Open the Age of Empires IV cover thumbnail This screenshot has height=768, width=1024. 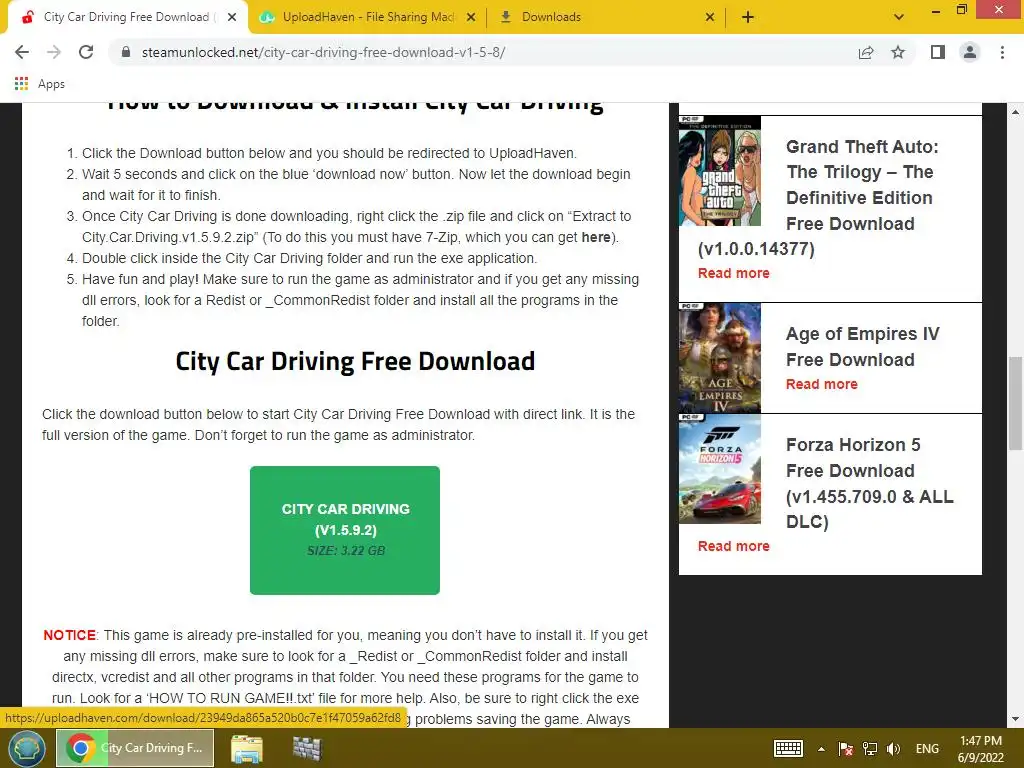pyautogui.click(x=720, y=358)
